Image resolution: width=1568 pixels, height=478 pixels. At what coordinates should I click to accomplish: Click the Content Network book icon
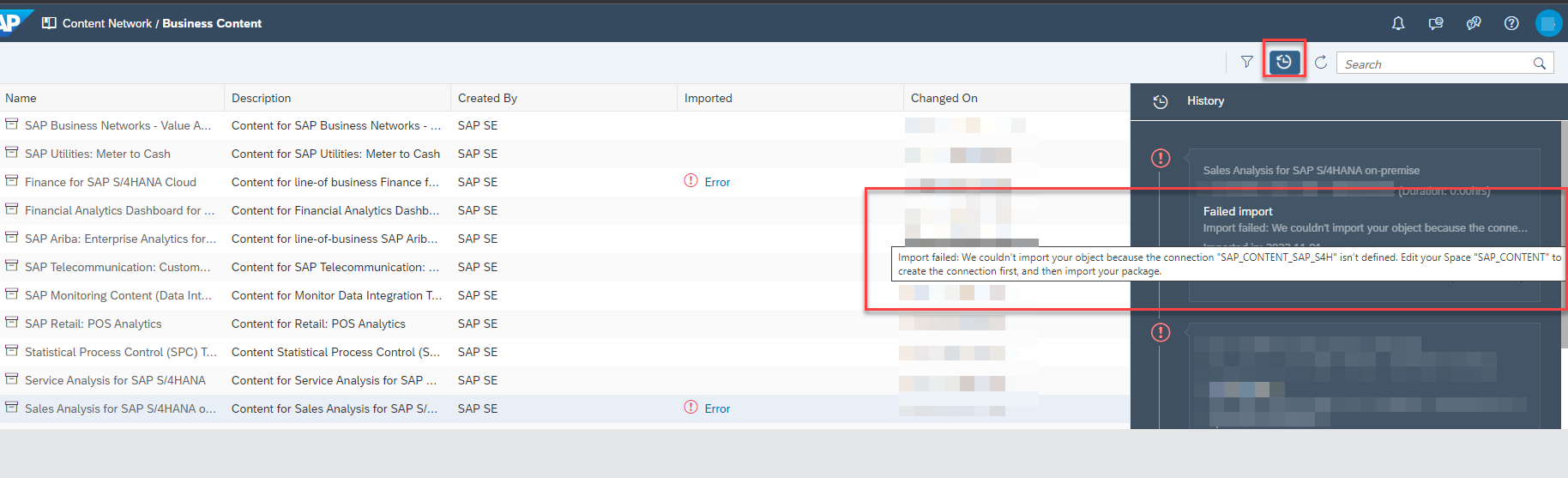49,23
